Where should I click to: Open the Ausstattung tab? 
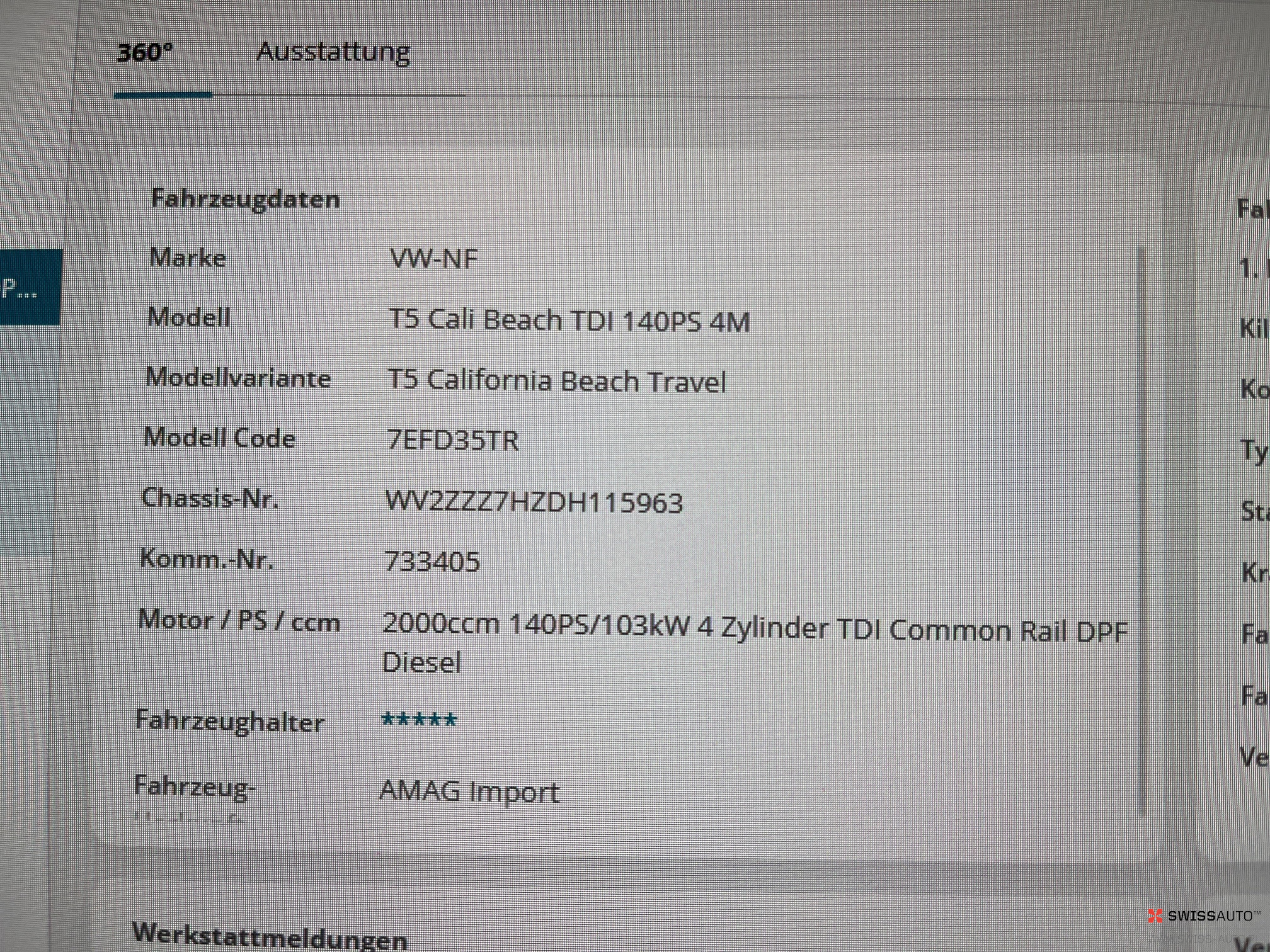333,52
